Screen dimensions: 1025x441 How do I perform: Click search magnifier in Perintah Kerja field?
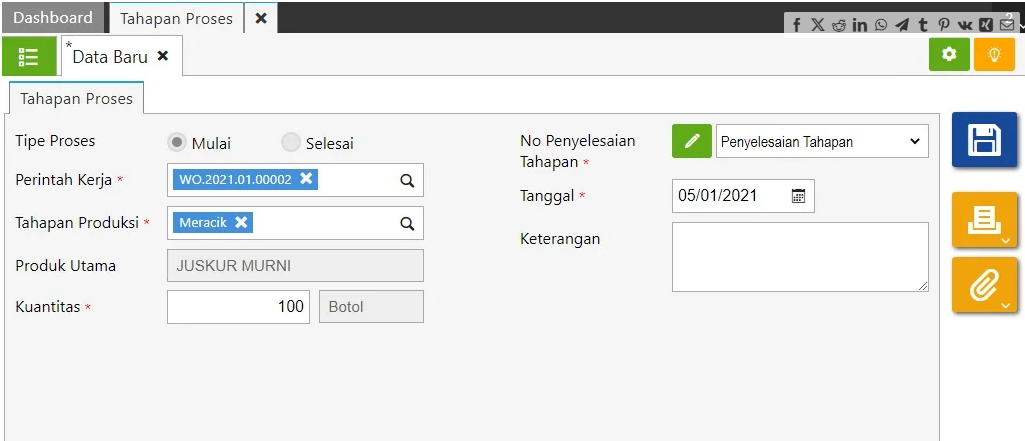tap(407, 181)
